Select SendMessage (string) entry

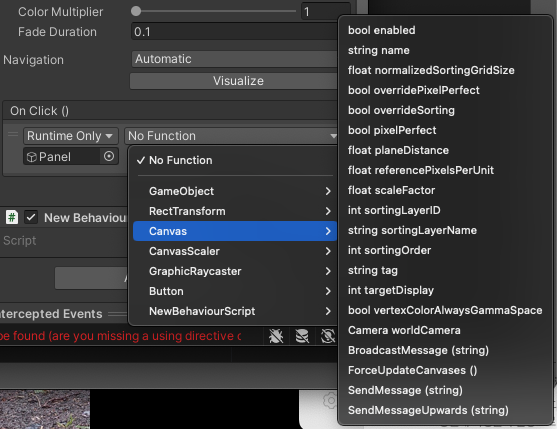tap(445, 390)
